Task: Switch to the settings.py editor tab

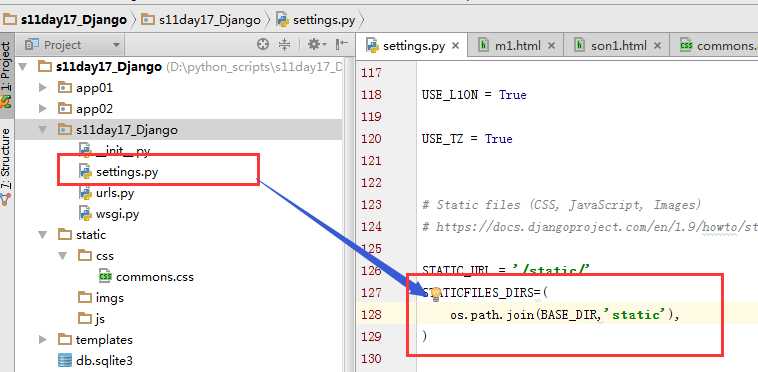Action: tap(413, 46)
